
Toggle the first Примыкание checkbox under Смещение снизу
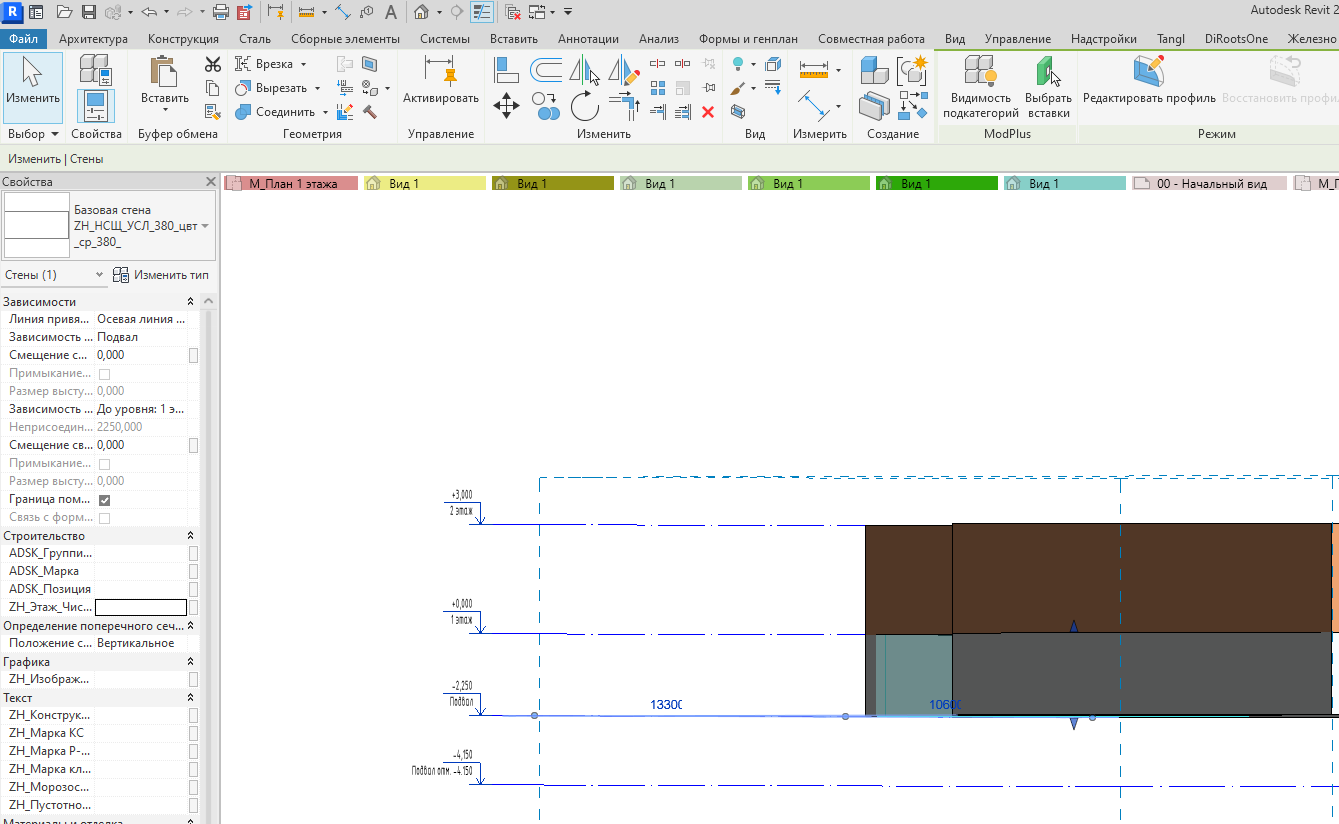click(104, 373)
